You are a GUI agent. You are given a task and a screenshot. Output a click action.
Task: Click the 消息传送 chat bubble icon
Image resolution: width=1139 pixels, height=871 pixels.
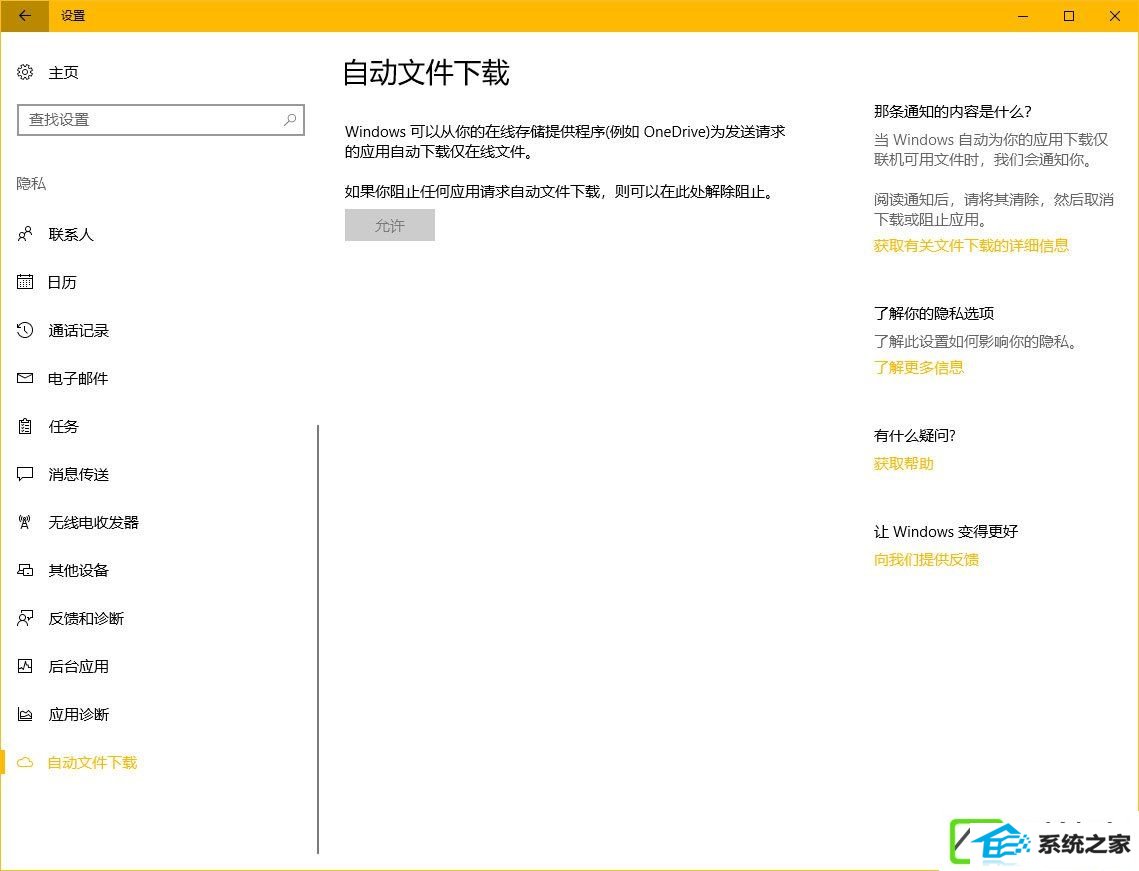pyautogui.click(x=25, y=474)
